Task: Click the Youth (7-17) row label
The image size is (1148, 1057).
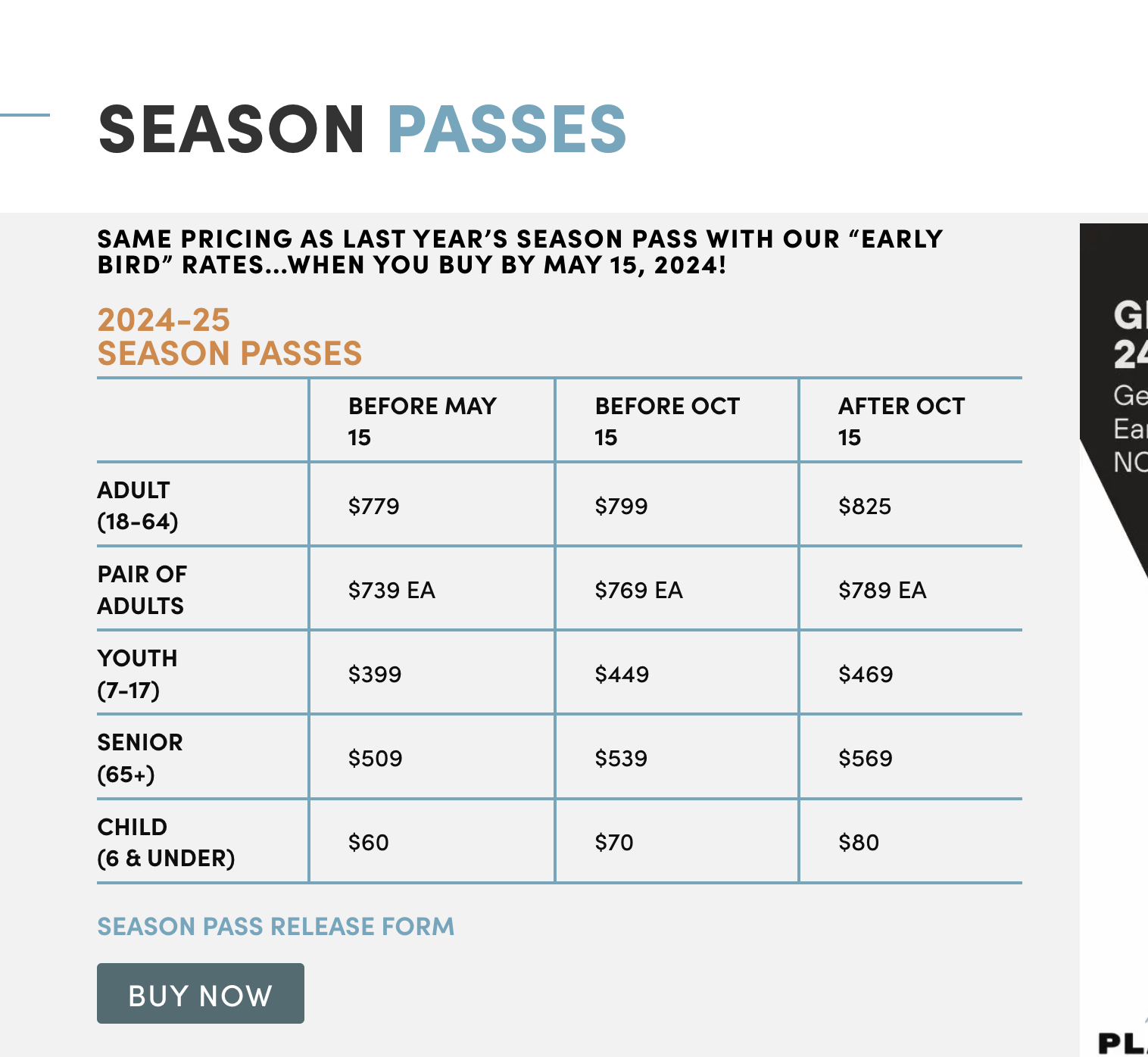Action: point(137,674)
